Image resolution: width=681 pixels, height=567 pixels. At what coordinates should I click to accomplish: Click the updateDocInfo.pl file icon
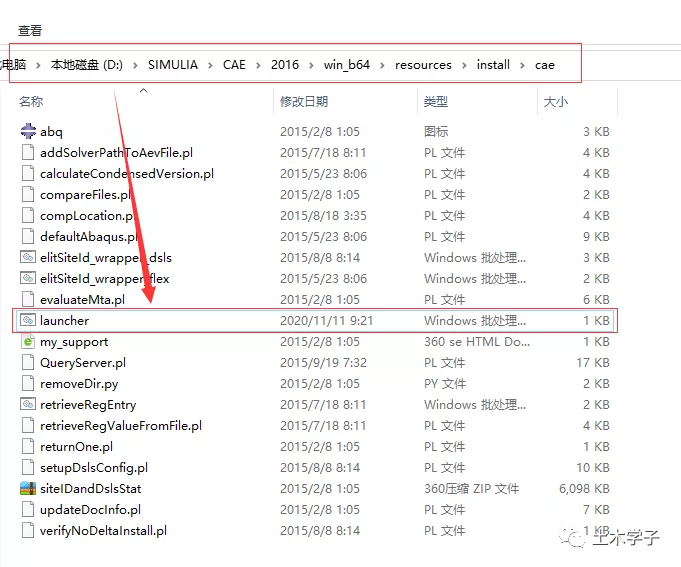click(x=28, y=509)
